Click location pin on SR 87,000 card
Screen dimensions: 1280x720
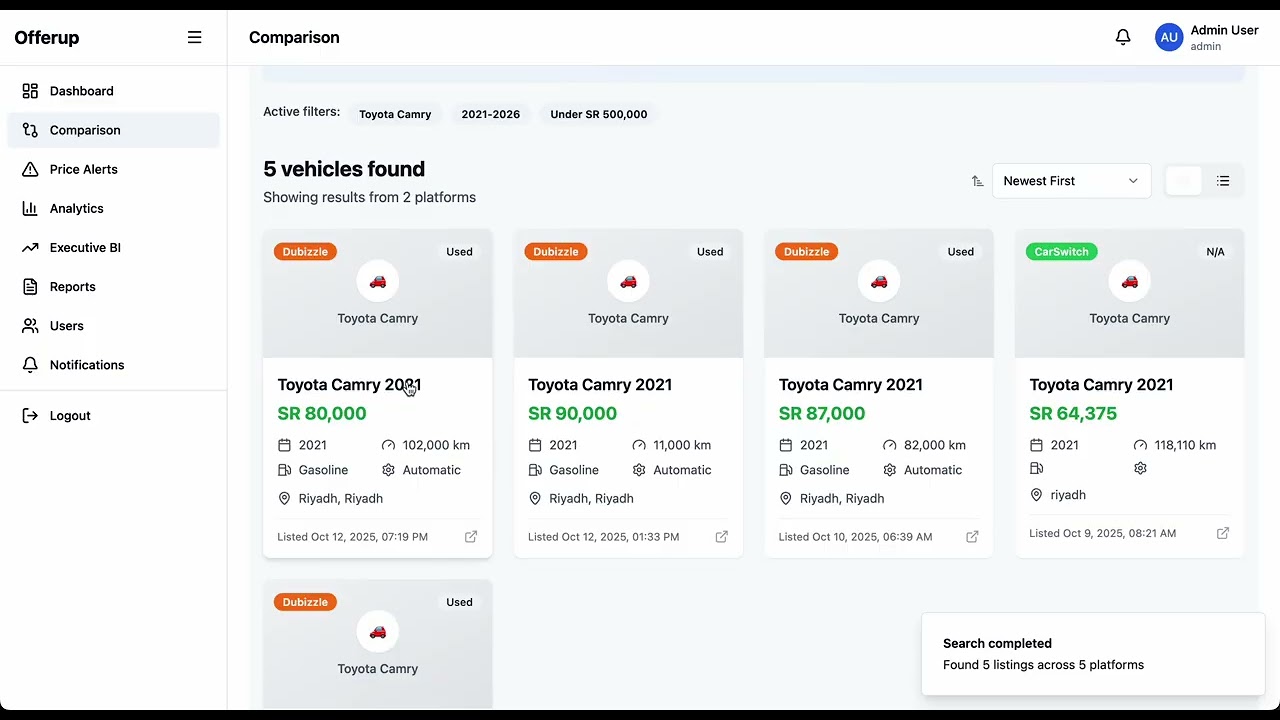pyautogui.click(x=785, y=498)
